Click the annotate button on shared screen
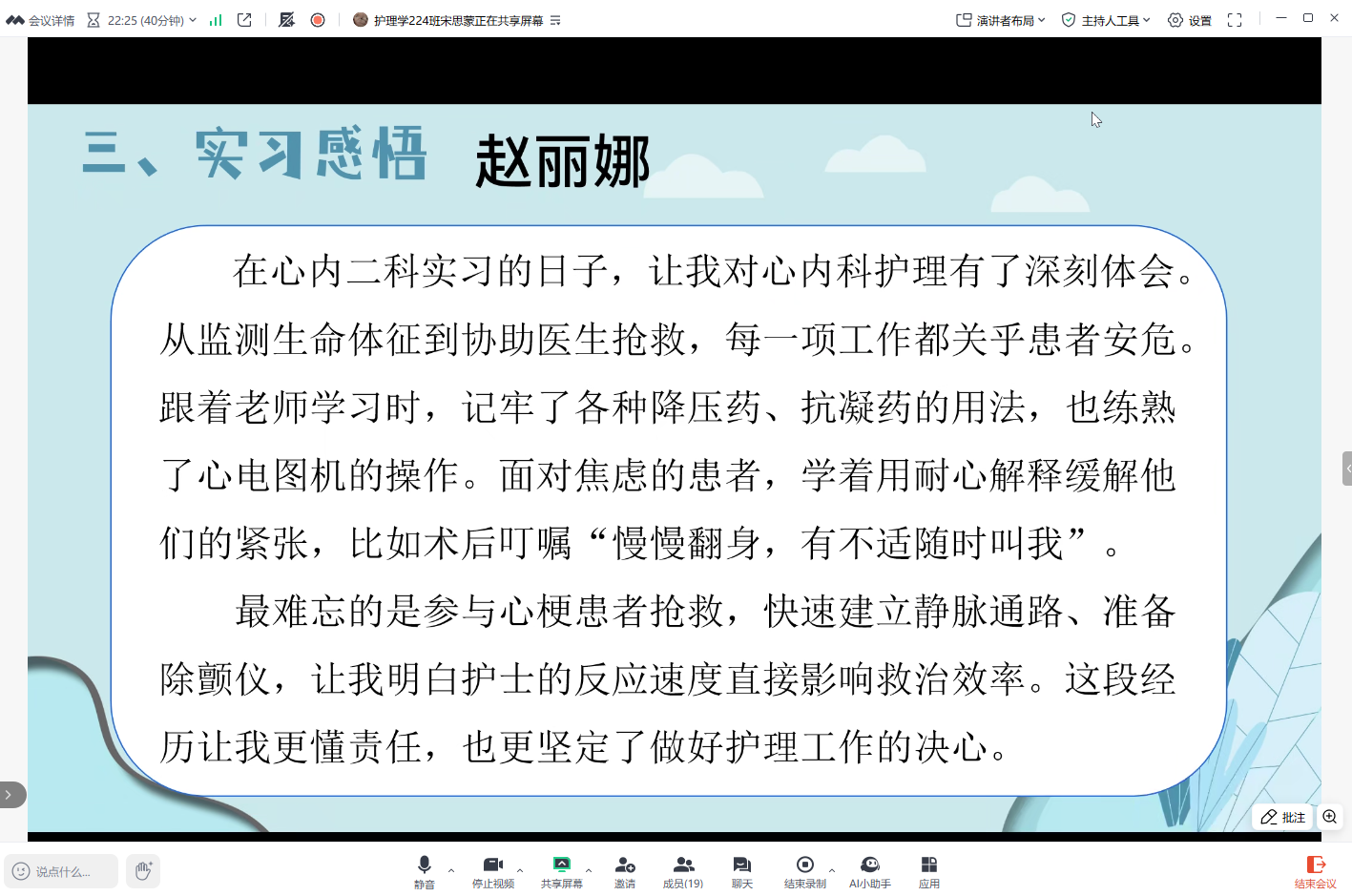 coord(1282,817)
